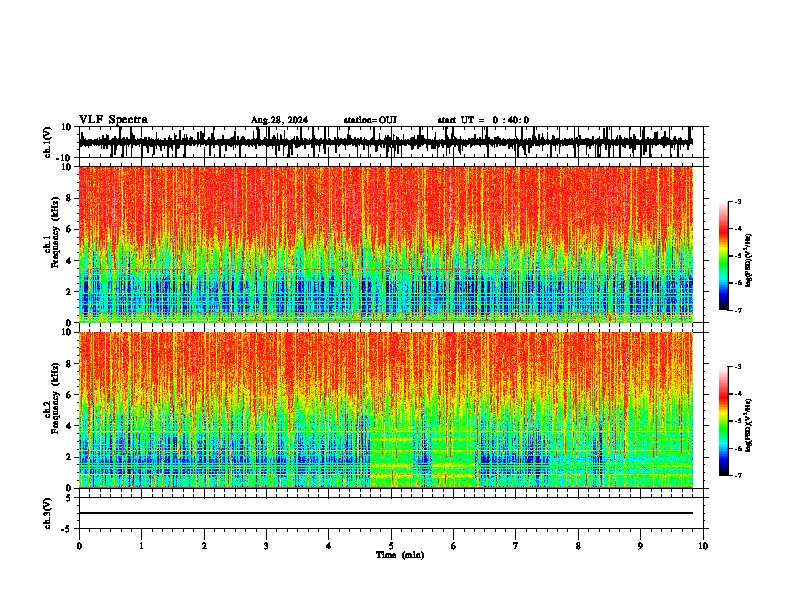The width and height of the screenshot is (792, 612).
Task: Click time axis tick label "3"
Action: 266,546
